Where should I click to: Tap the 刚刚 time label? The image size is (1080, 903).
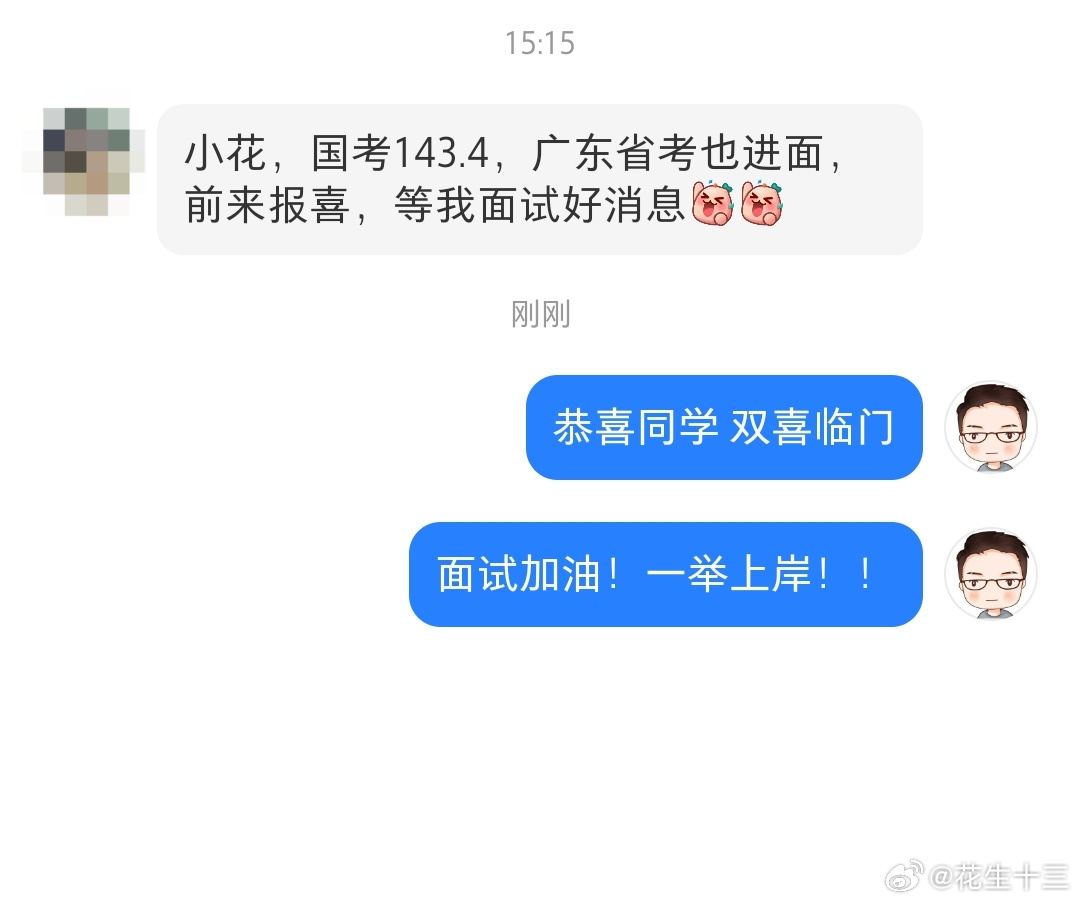(x=541, y=314)
